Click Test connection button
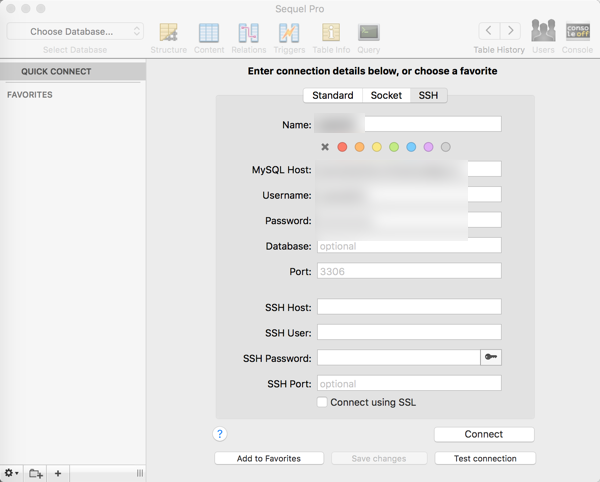This screenshot has height=482, width=600. tap(485, 458)
